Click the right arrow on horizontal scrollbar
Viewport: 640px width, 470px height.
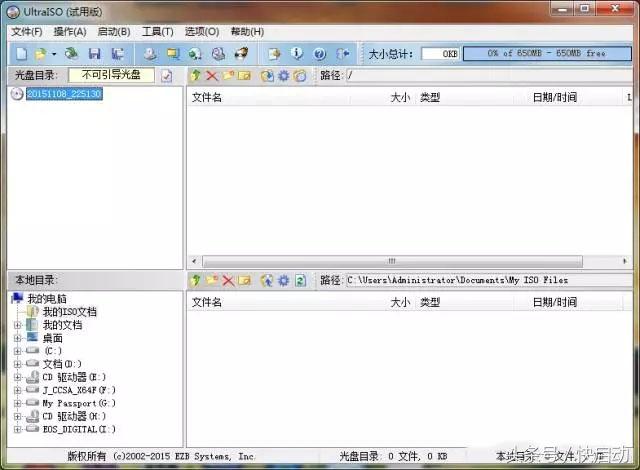coord(624,261)
